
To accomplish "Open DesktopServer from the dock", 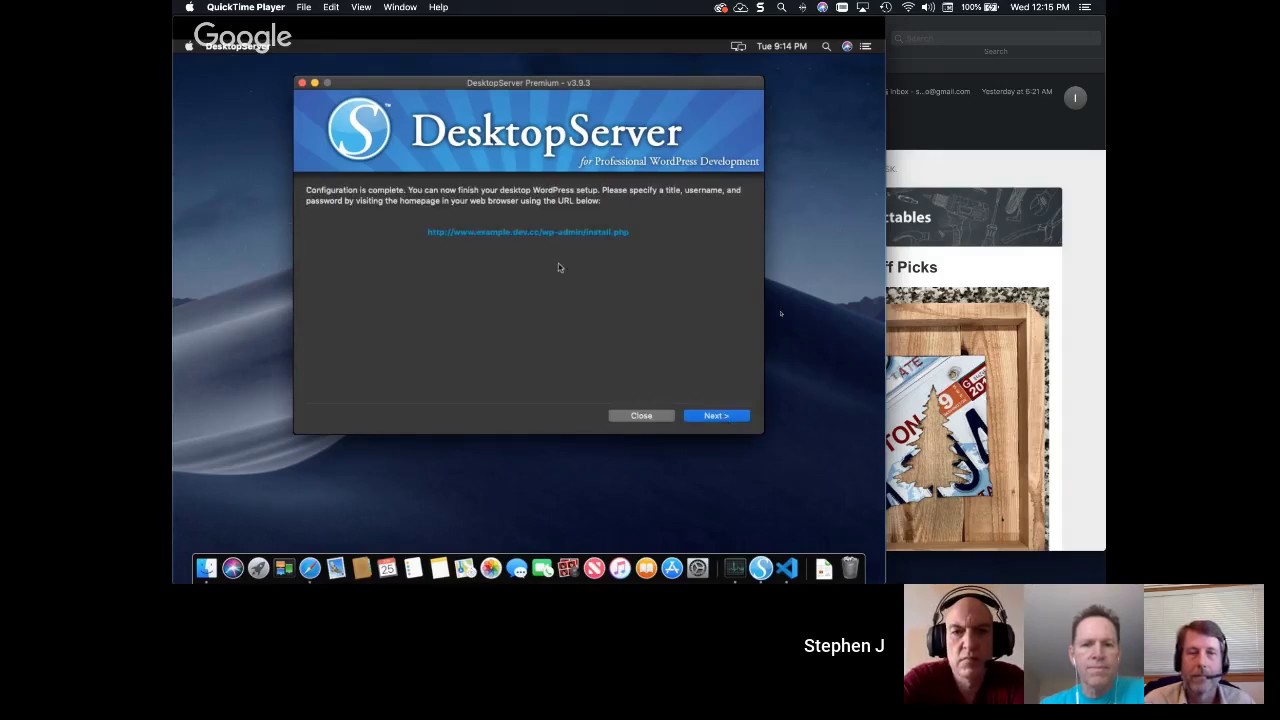I will [761, 569].
